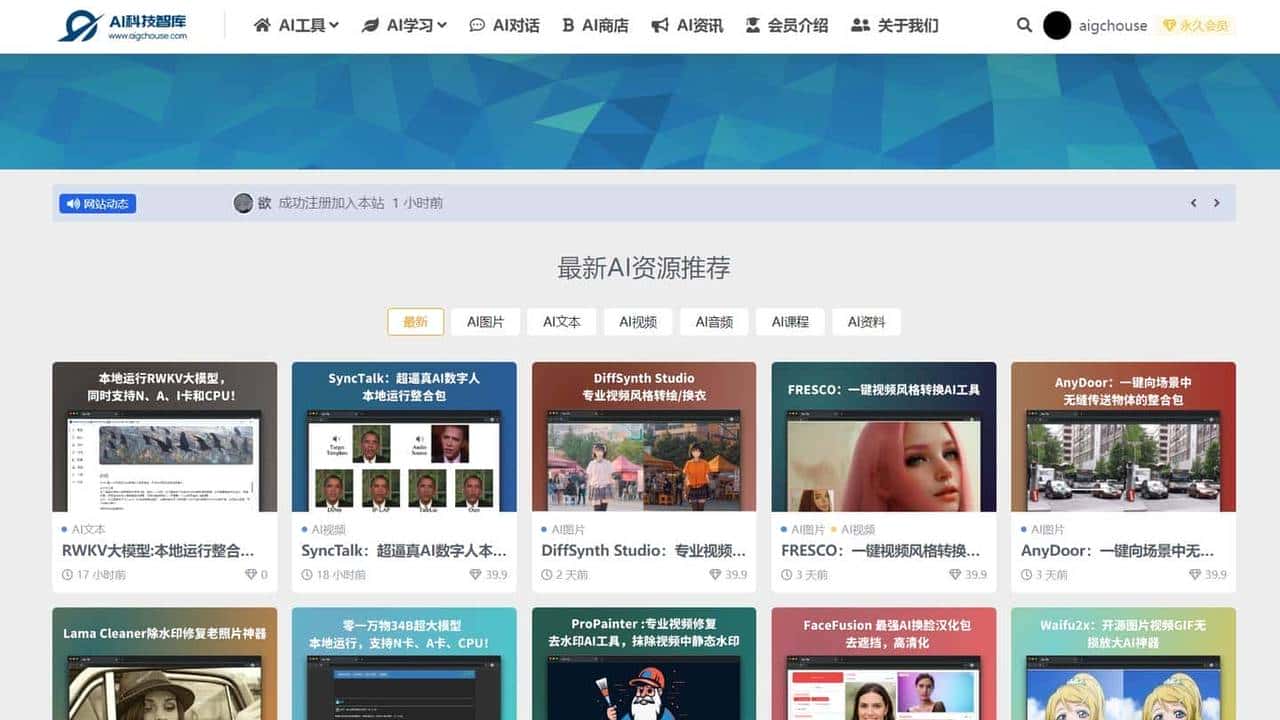Screen dimensions: 1280x720
Task: Click the speech bubble icon for AI对话
Action: pos(478,25)
